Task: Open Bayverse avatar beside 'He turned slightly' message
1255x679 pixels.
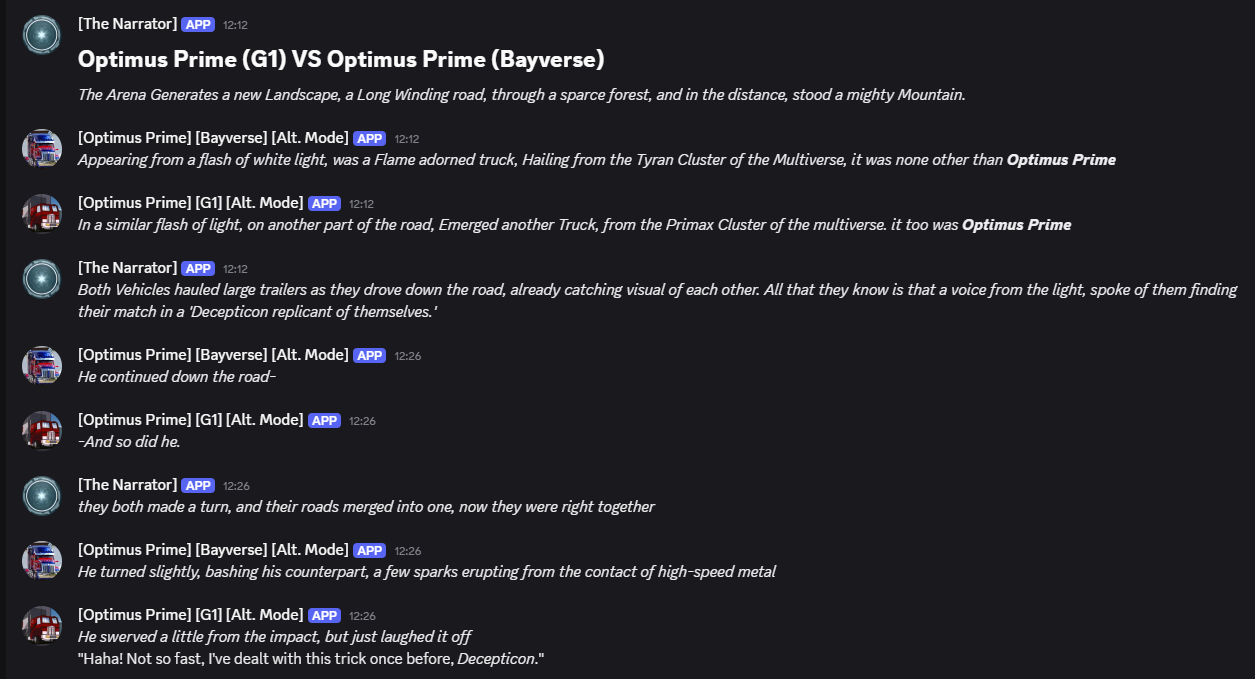Action: [x=42, y=560]
